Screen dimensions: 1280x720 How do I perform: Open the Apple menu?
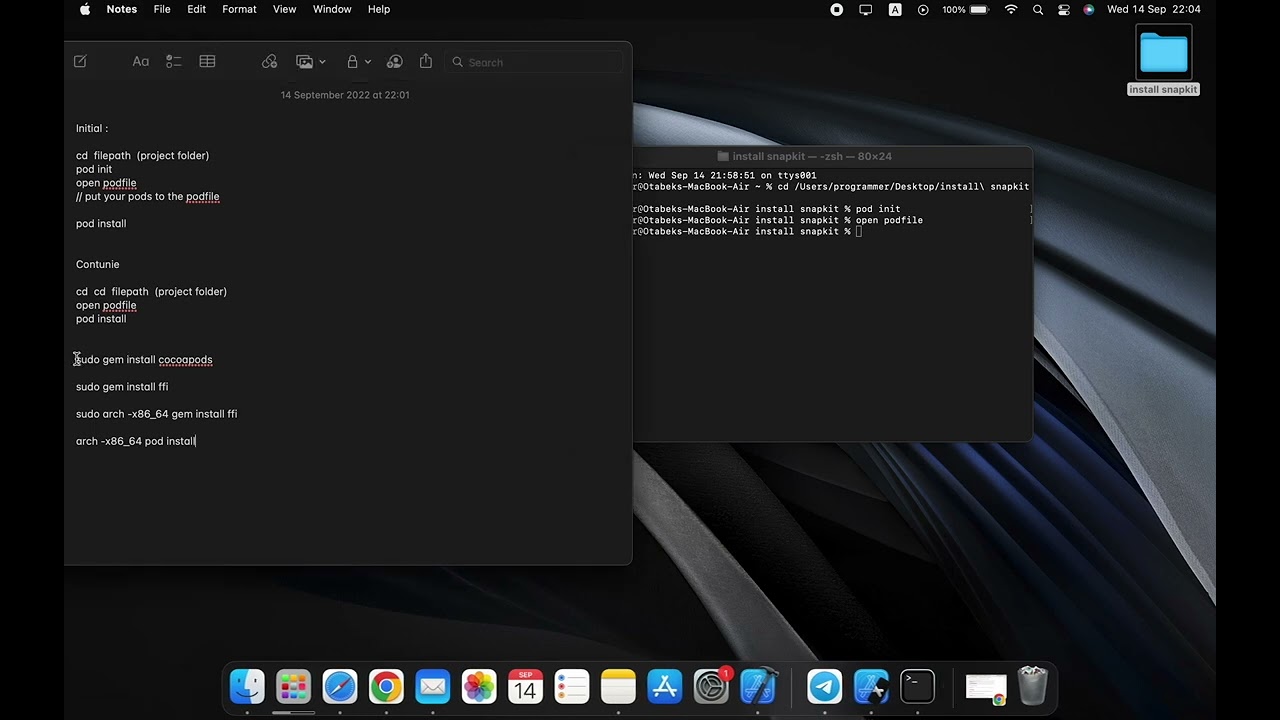pos(85,9)
